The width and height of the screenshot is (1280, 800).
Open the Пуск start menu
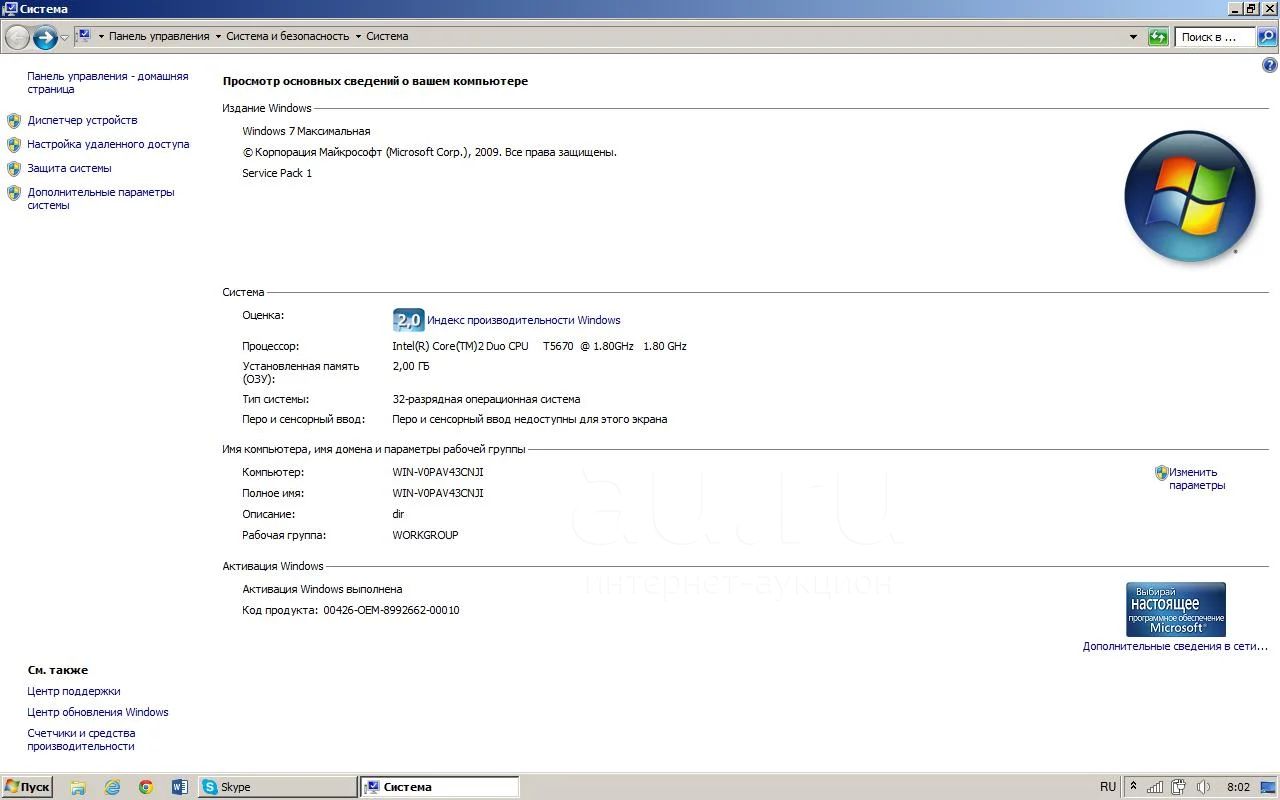coord(27,787)
